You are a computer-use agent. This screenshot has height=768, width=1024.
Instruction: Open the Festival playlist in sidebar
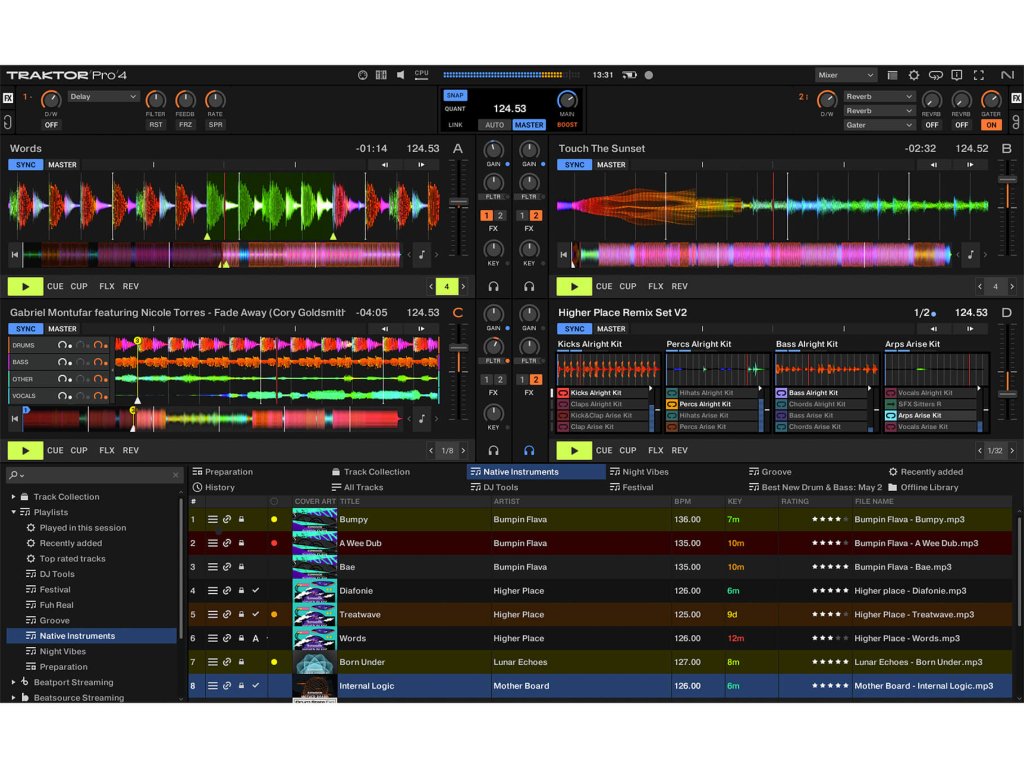tap(55, 590)
